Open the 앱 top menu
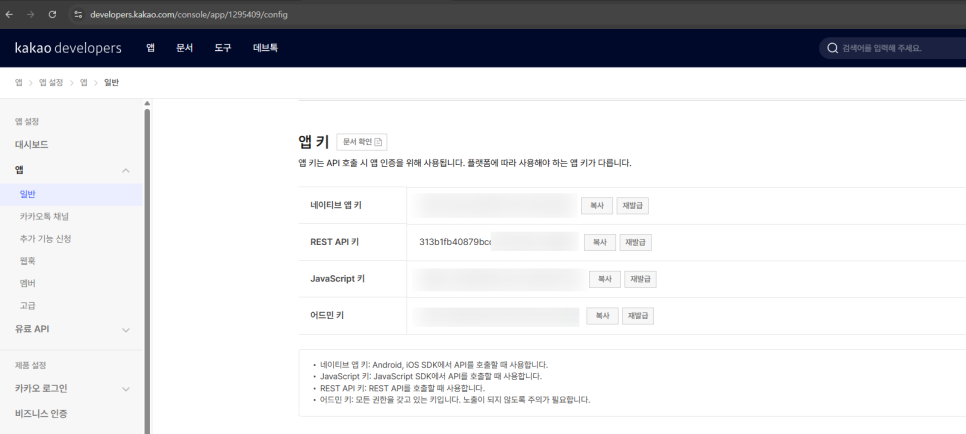 pyautogui.click(x=150, y=47)
